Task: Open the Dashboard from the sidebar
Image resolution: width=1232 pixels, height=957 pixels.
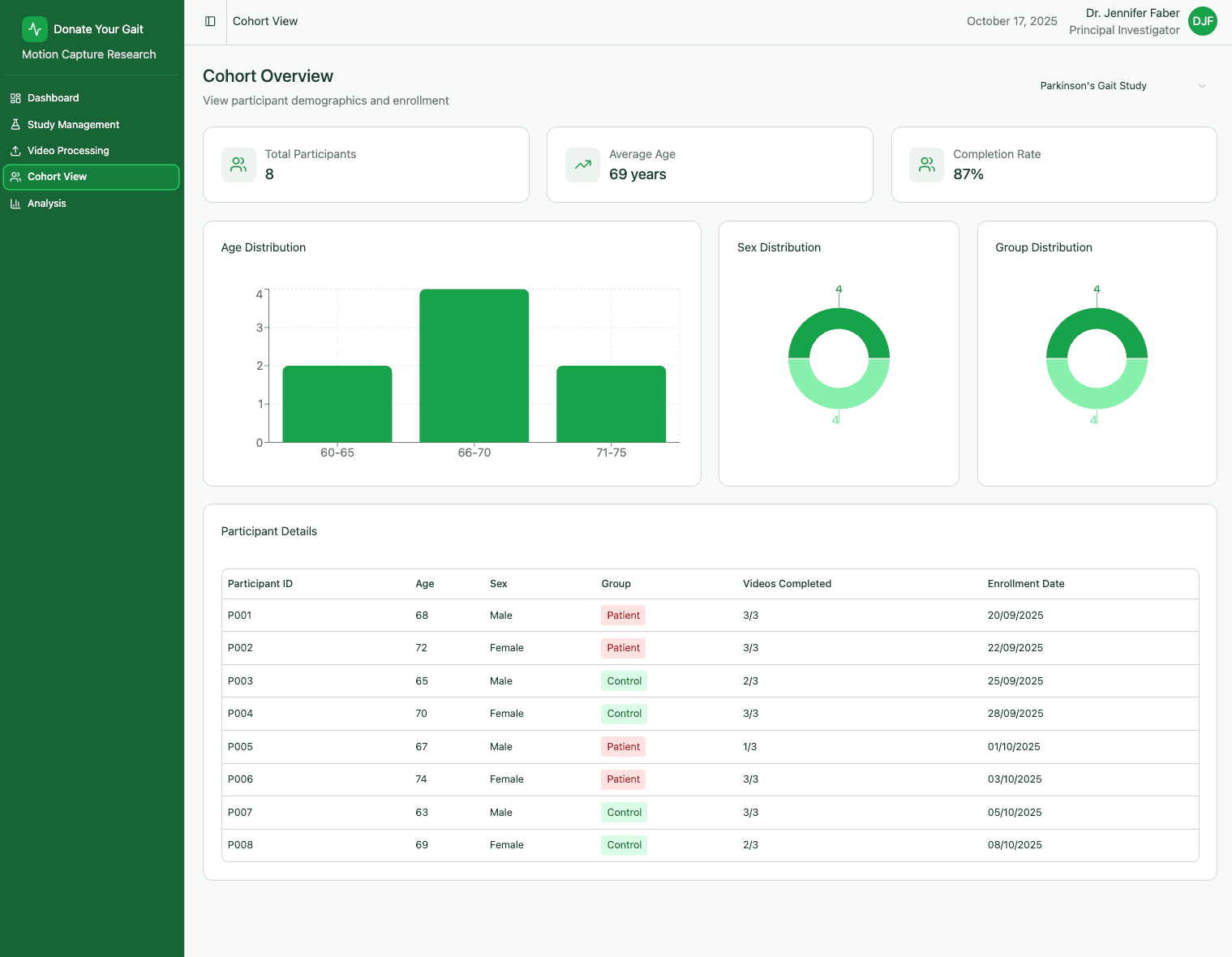Action: pyautogui.click(x=54, y=97)
